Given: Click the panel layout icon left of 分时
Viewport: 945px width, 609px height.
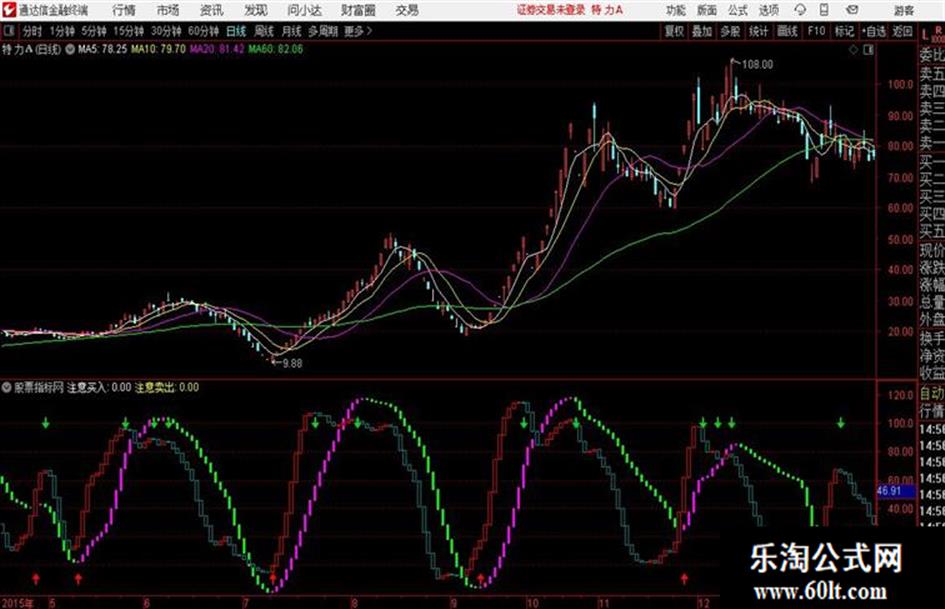Looking at the screenshot, I should [8, 31].
